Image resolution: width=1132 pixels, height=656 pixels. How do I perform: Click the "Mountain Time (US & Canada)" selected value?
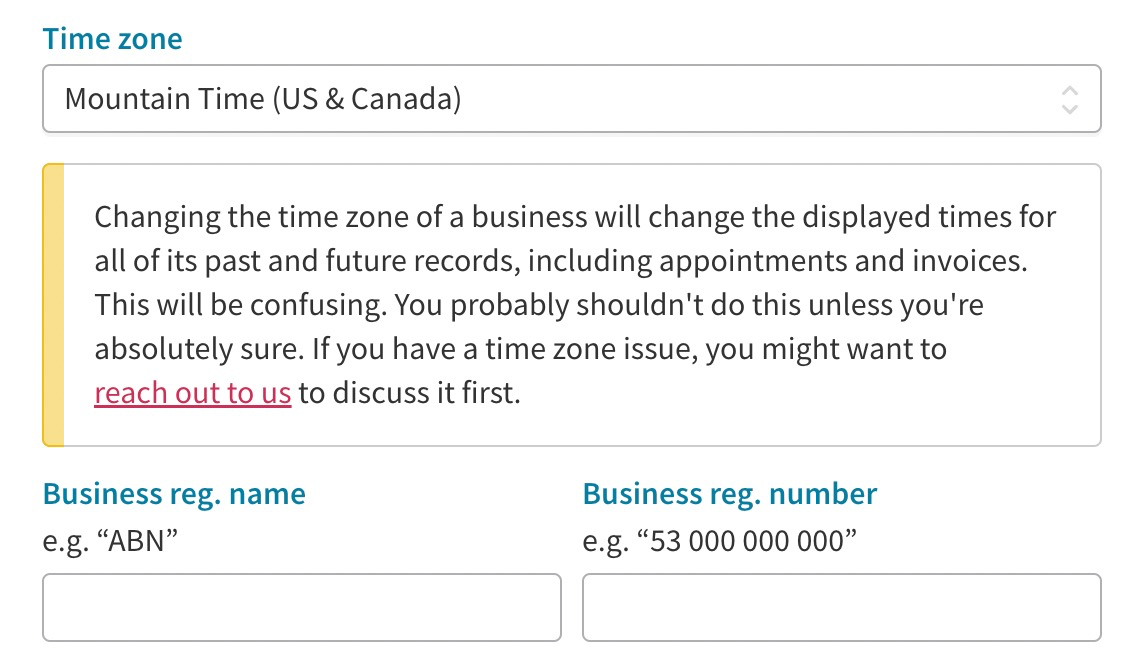[x=262, y=99]
